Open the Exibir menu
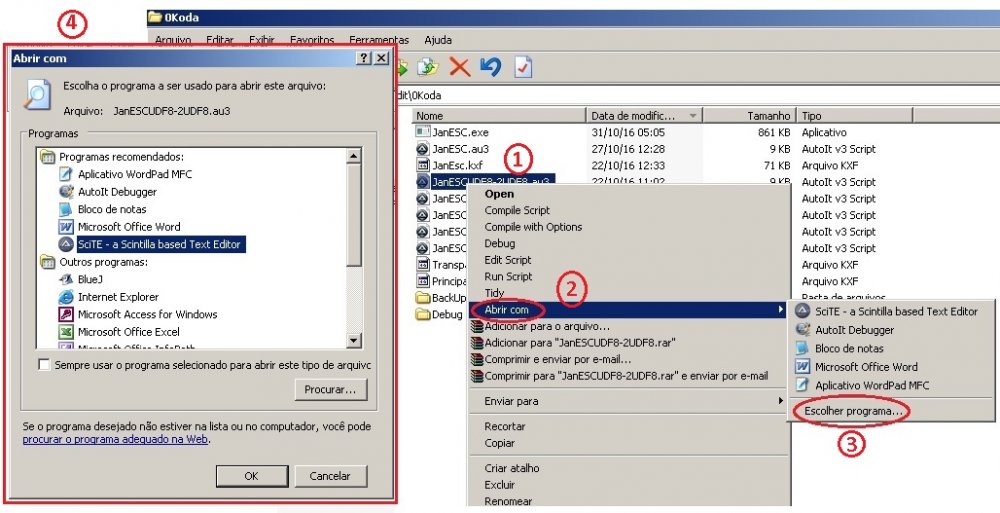 tap(261, 40)
